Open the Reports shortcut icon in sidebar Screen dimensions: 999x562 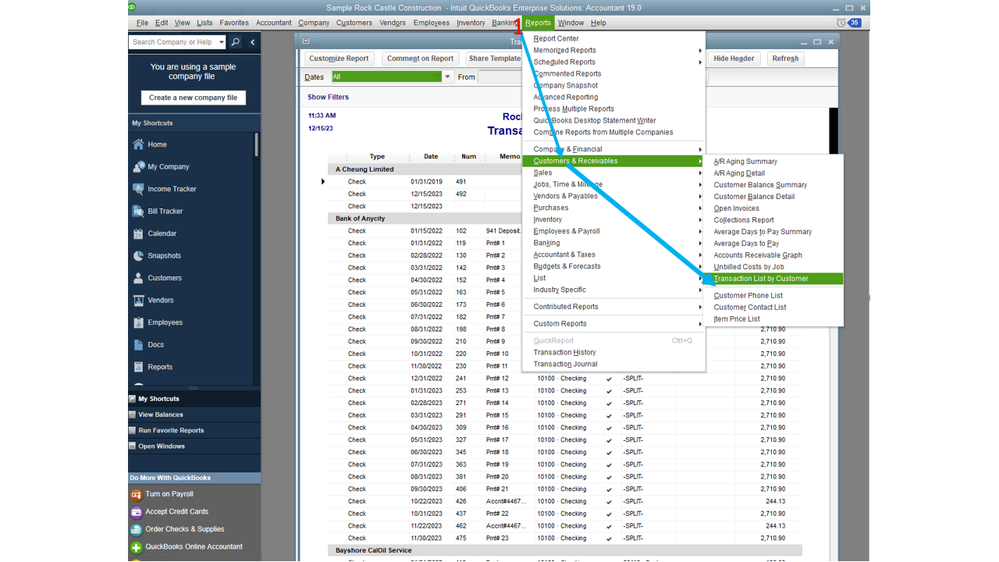coord(138,367)
